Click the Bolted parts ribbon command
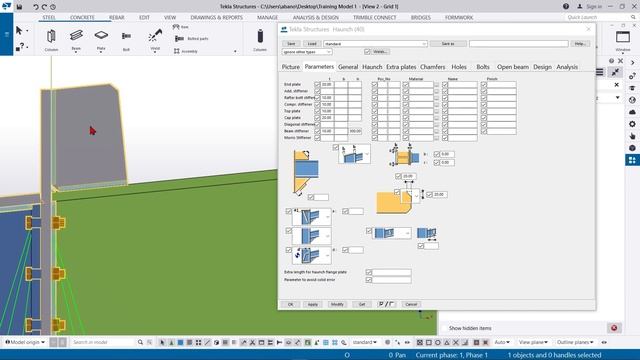640x360 pixels. point(191,38)
